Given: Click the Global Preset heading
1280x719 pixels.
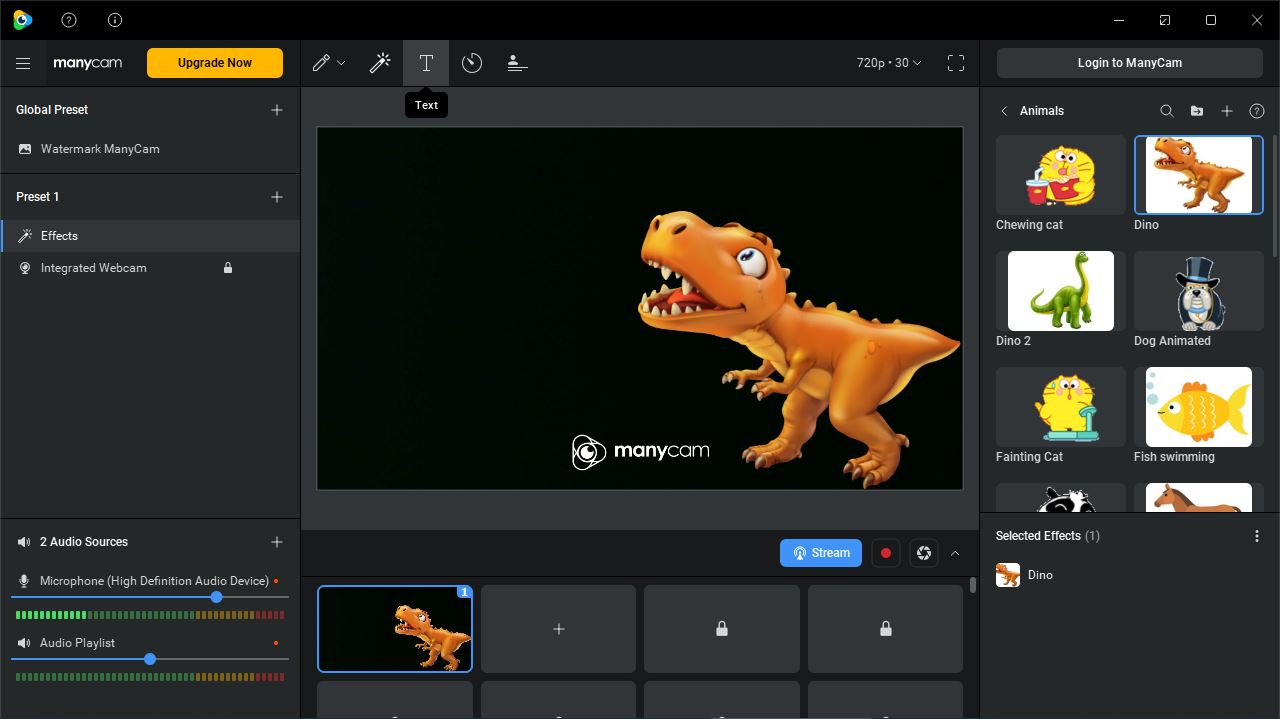Looking at the screenshot, I should (52, 110).
